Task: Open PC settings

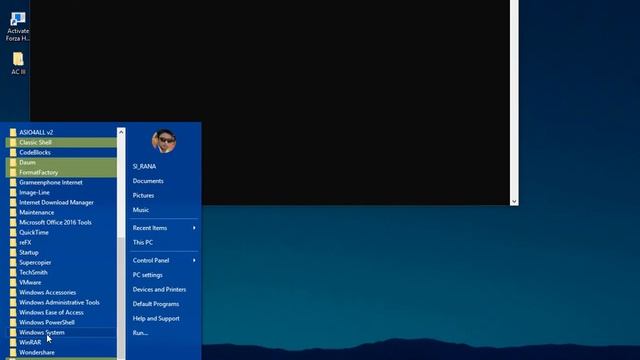Action: [x=147, y=275]
